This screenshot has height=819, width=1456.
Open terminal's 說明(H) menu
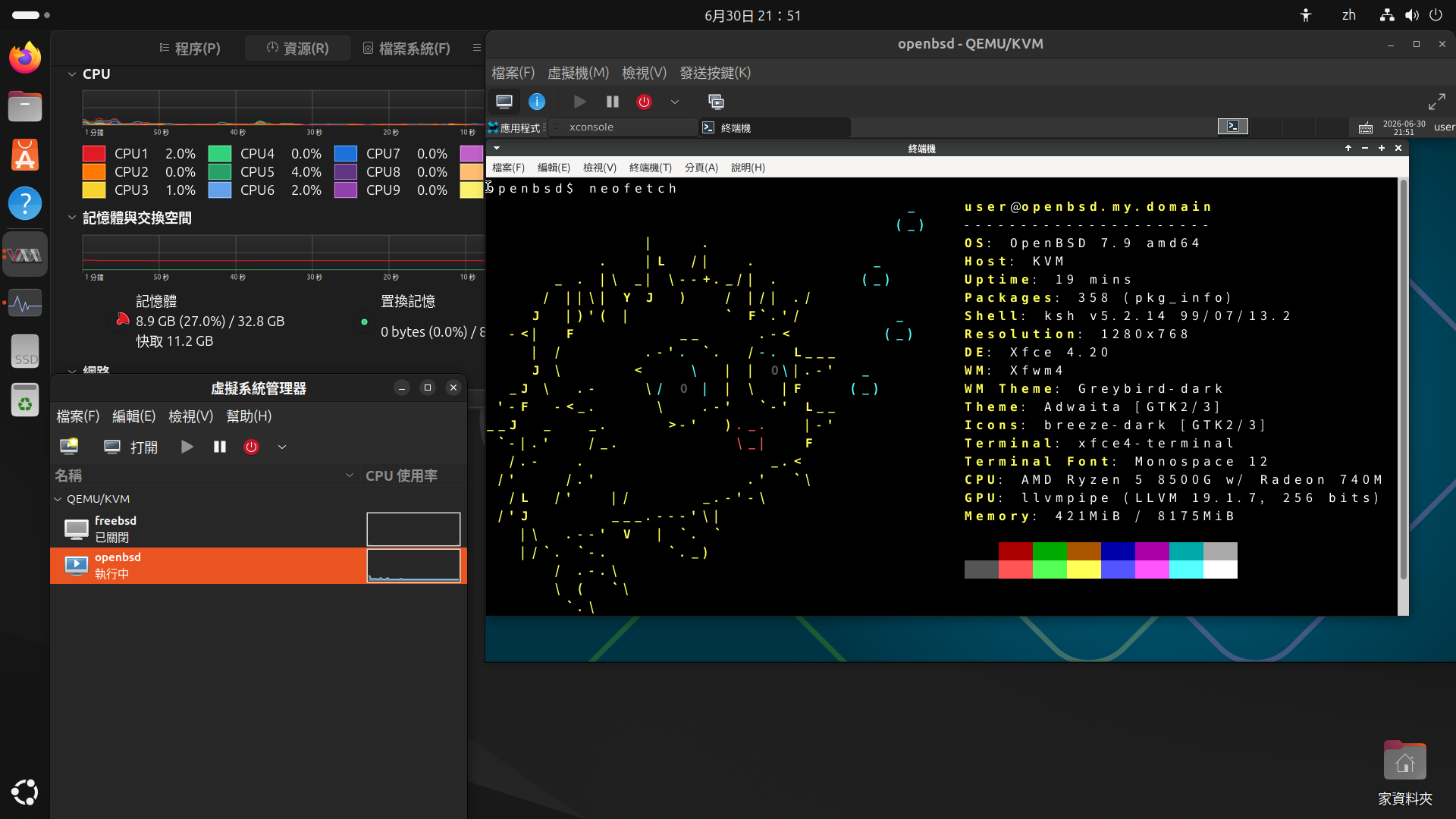[x=748, y=168]
